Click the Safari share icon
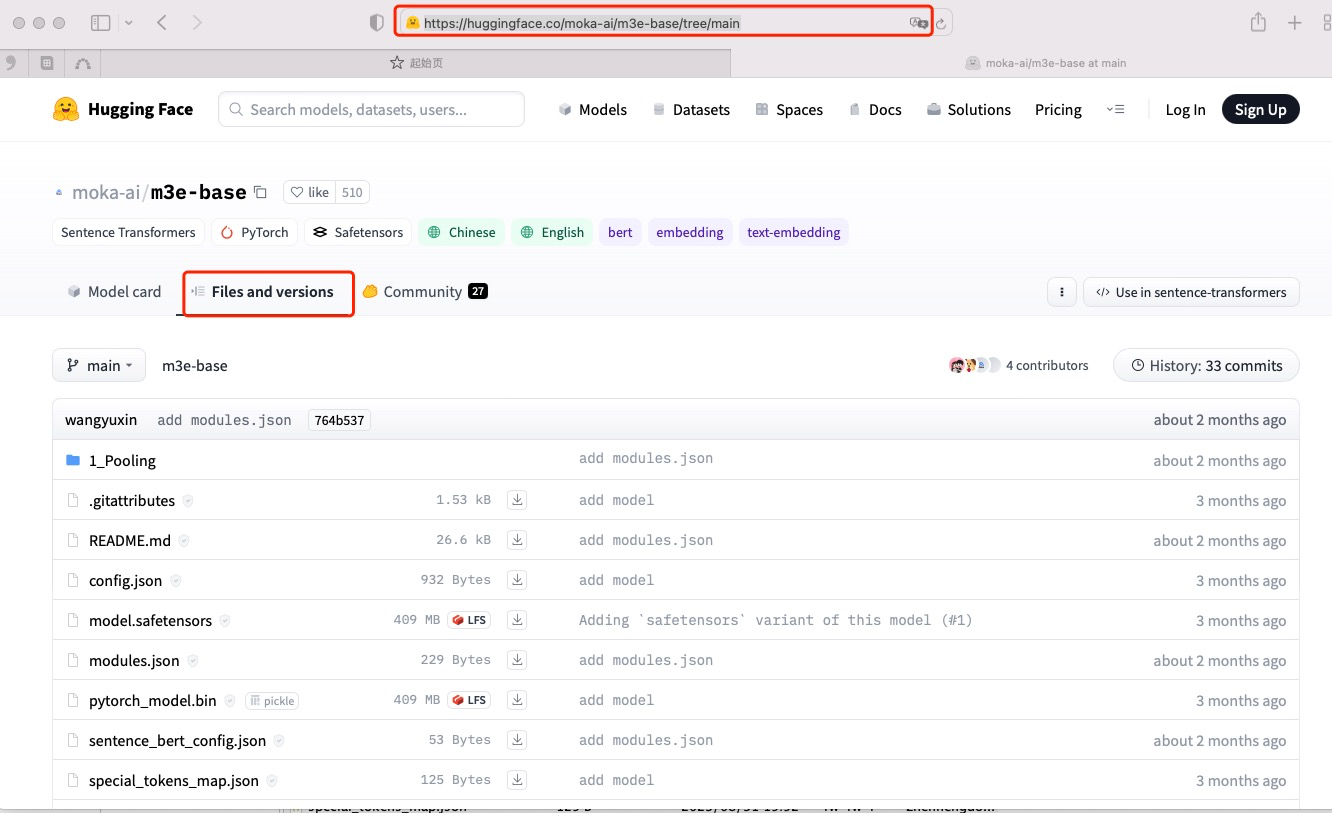The width and height of the screenshot is (1332, 813). coord(1259,22)
